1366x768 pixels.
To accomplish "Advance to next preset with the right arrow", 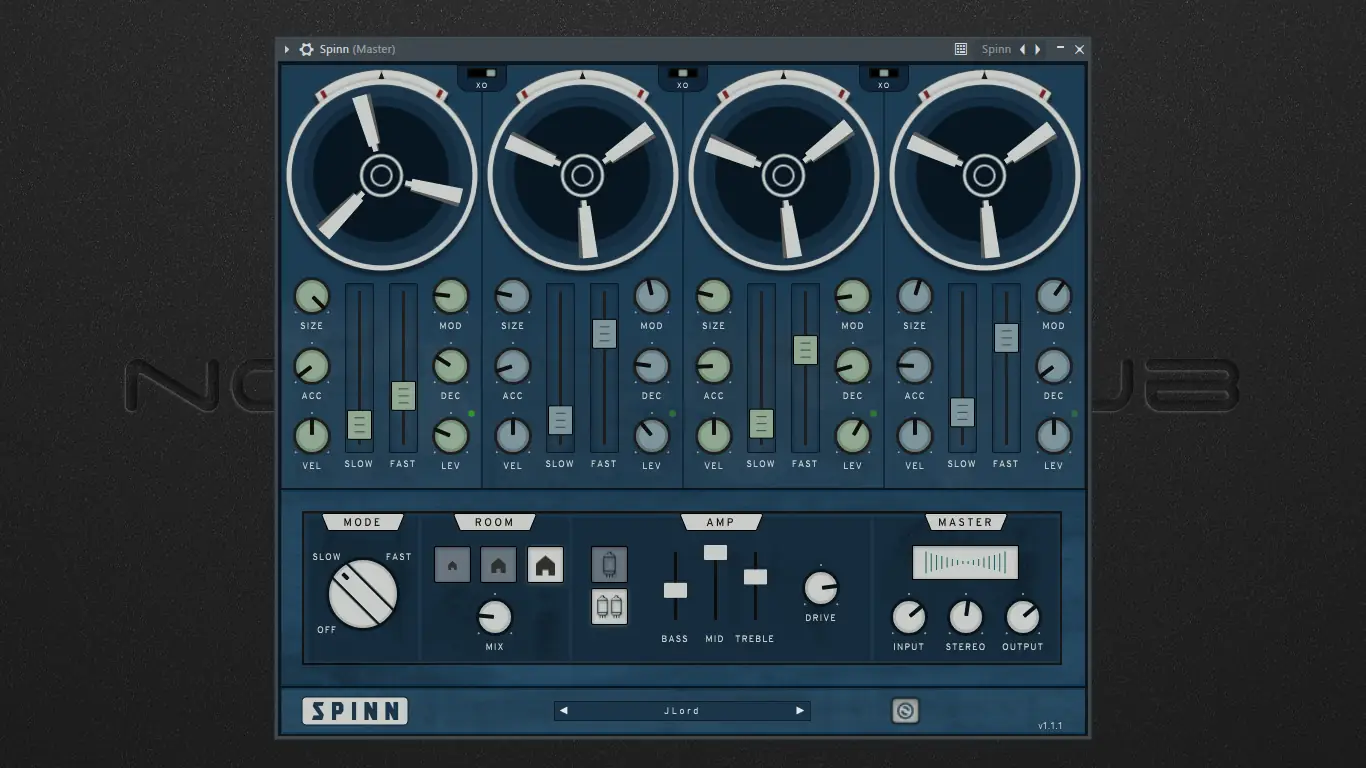I will coord(799,710).
